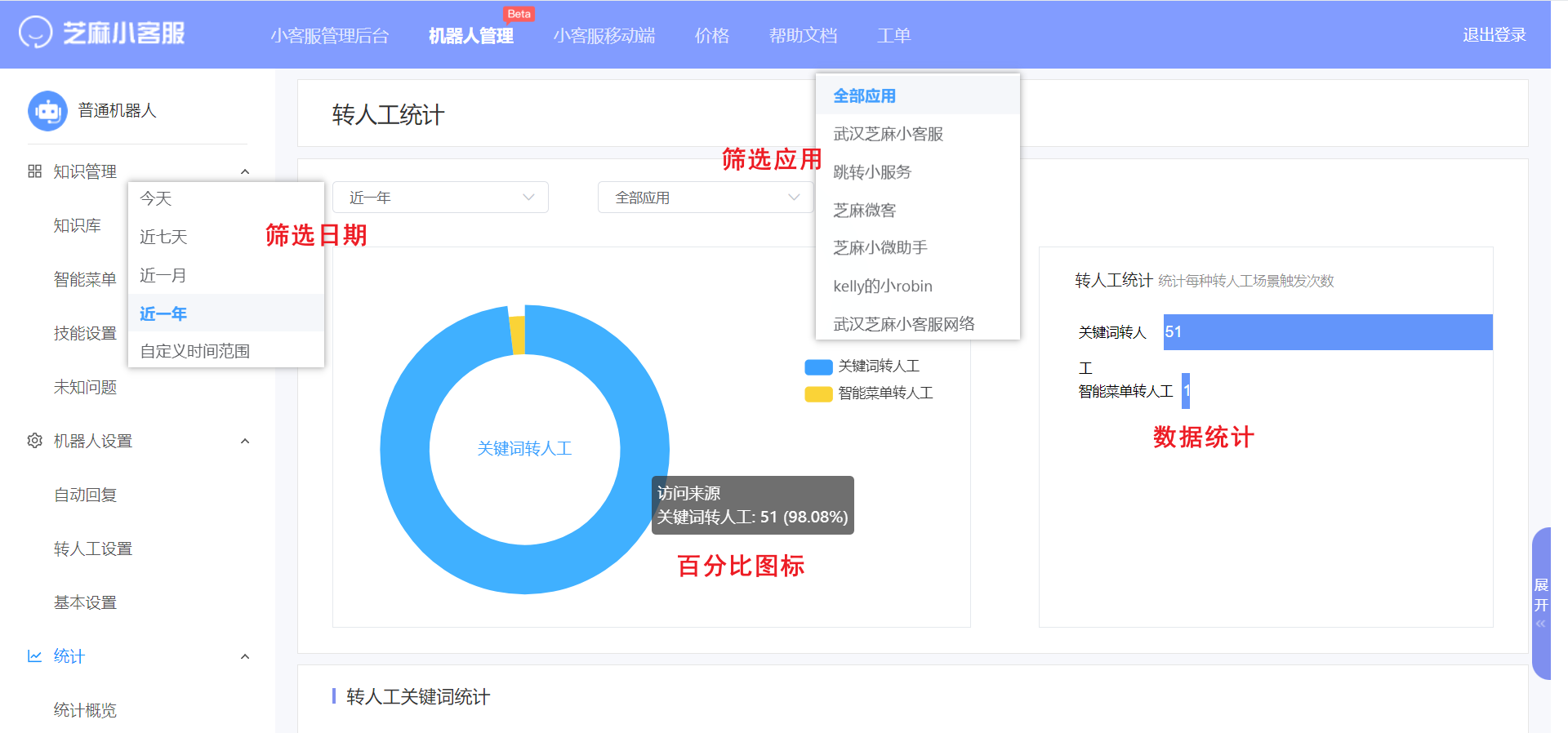Choose 近七天 in date dropdown list
Viewport: 1568px width, 733px height.
click(226, 237)
